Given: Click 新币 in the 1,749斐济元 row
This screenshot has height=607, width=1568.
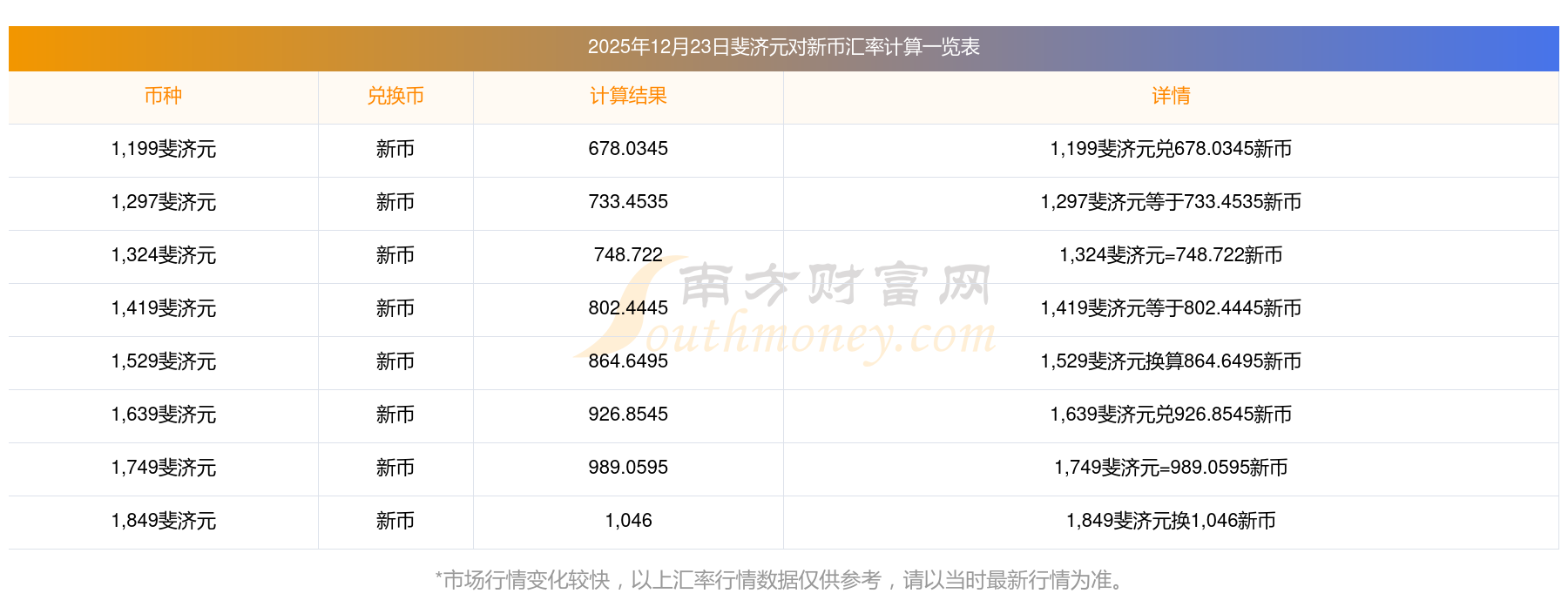Looking at the screenshot, I should [395, 468].
